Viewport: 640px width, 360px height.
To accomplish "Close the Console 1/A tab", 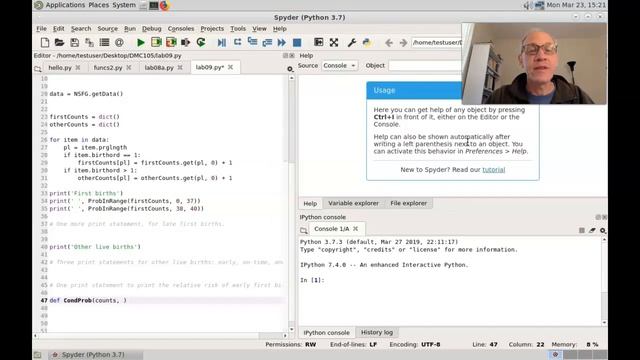I will [356, 229].
